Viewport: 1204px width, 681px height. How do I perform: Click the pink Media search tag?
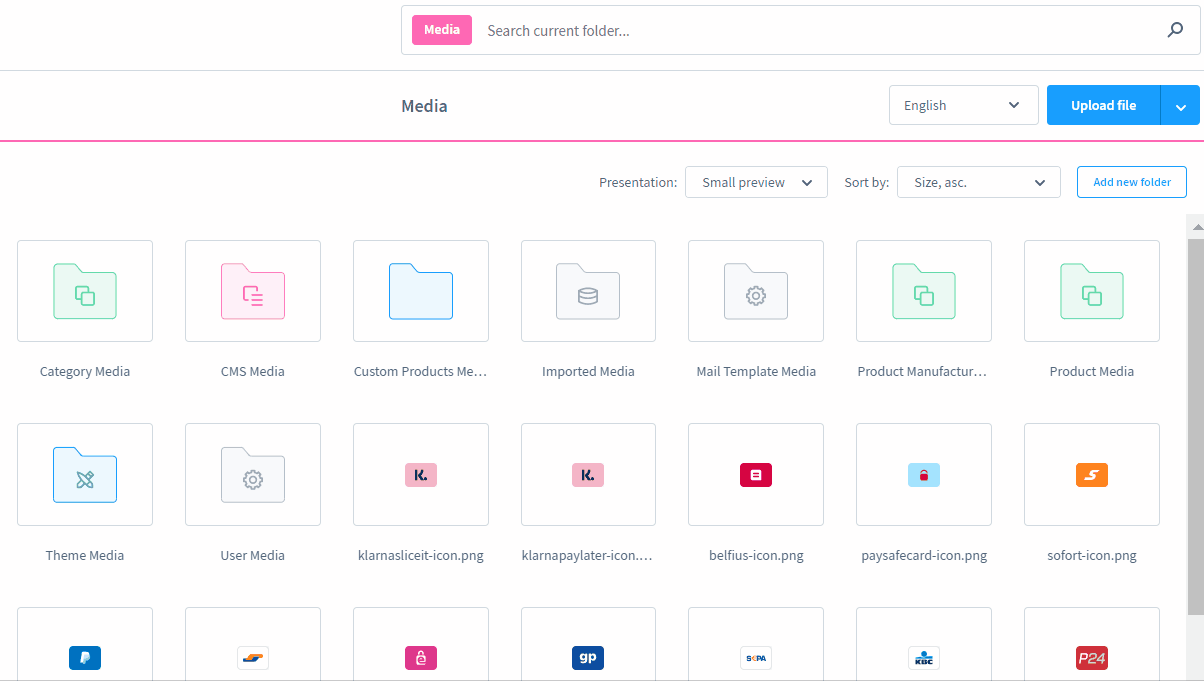[442, 30]
